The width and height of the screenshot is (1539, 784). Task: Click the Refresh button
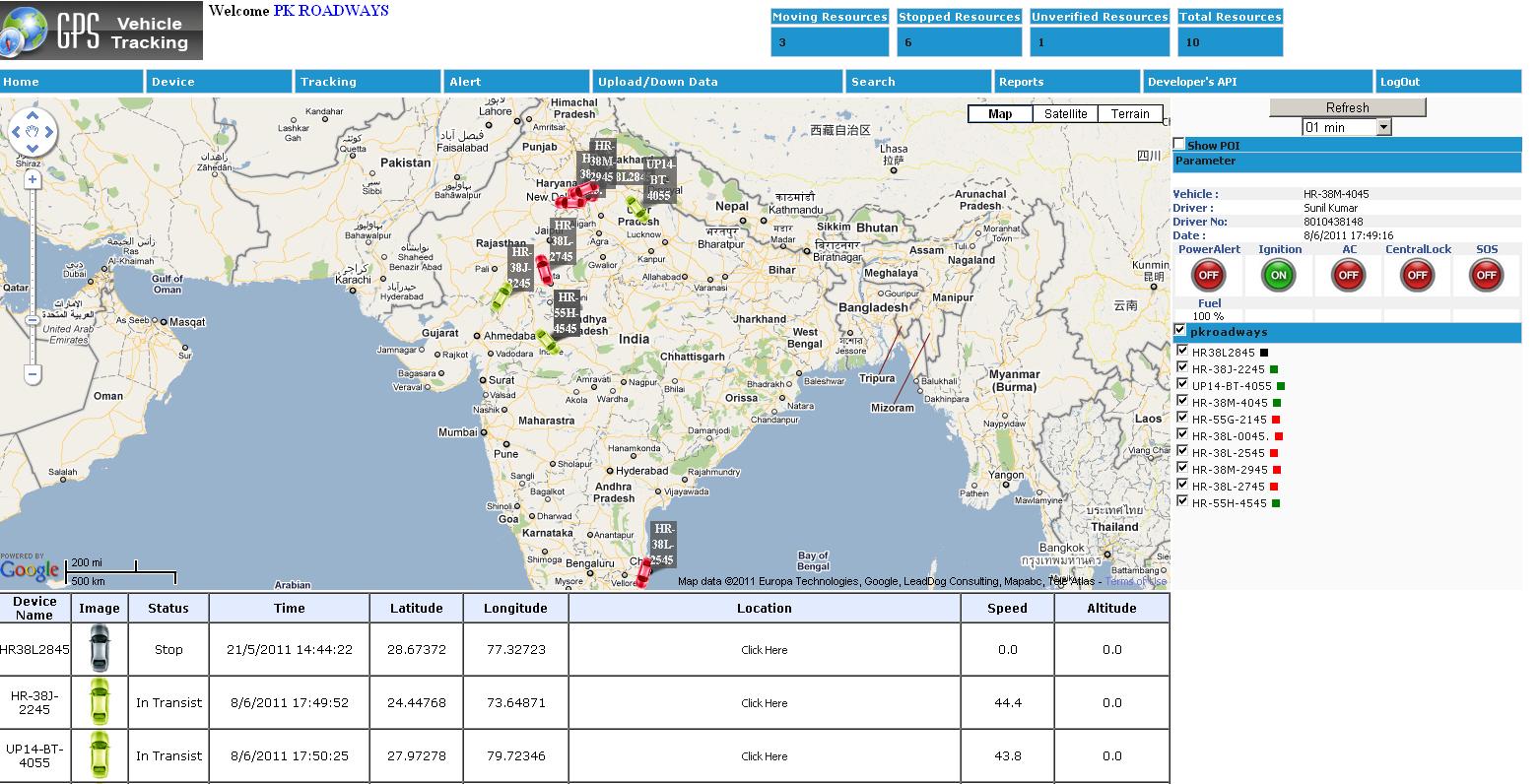click(x=1347, y=107)
